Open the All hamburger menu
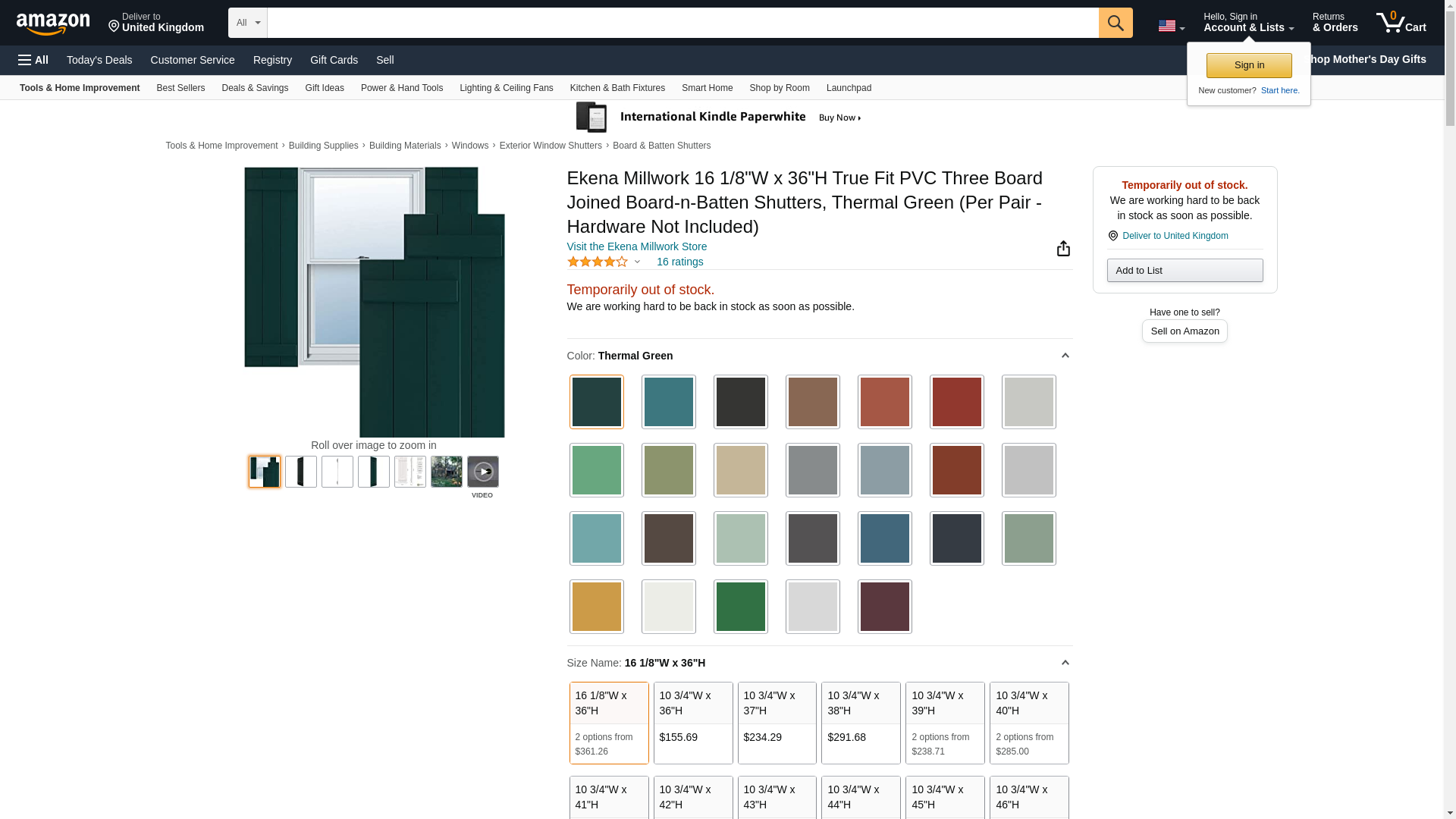 pyautogui.click(x=33, y=60)
